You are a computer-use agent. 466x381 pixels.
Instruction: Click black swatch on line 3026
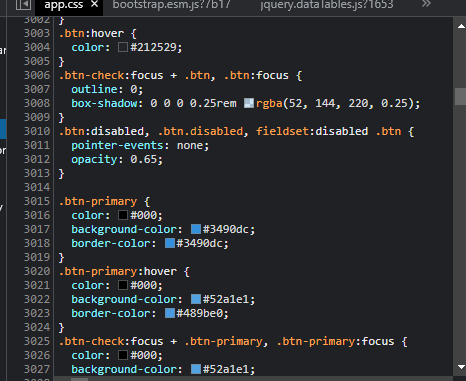point(123,355)
